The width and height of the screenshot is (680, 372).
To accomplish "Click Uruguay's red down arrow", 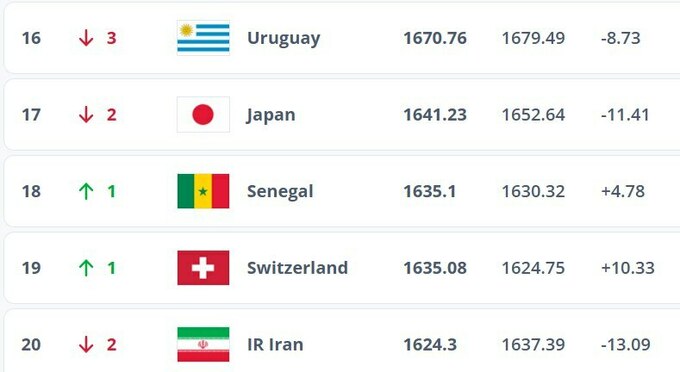I will tap(86, 38).
